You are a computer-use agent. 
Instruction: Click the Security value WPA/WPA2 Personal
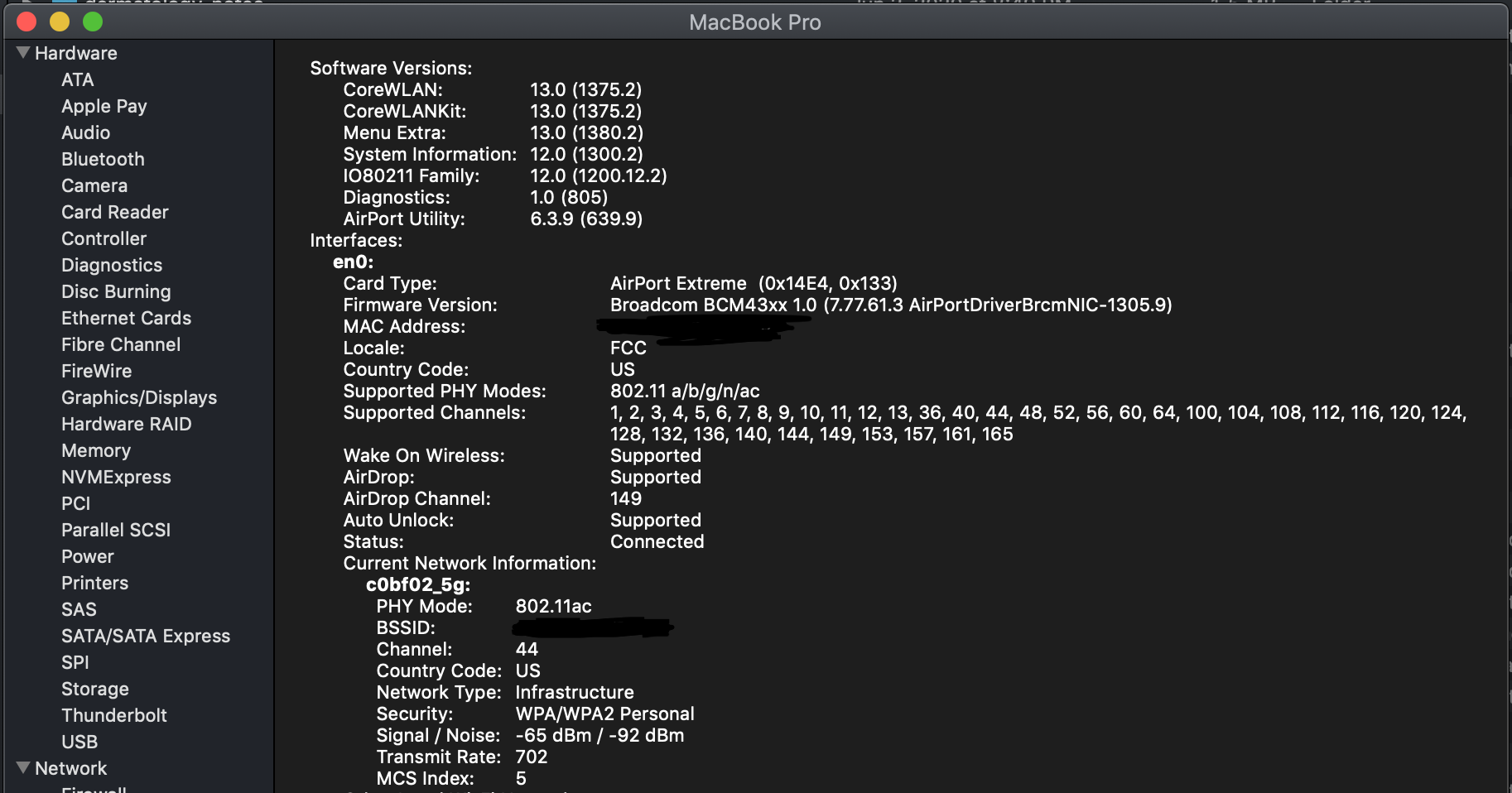tap(605, 714)
